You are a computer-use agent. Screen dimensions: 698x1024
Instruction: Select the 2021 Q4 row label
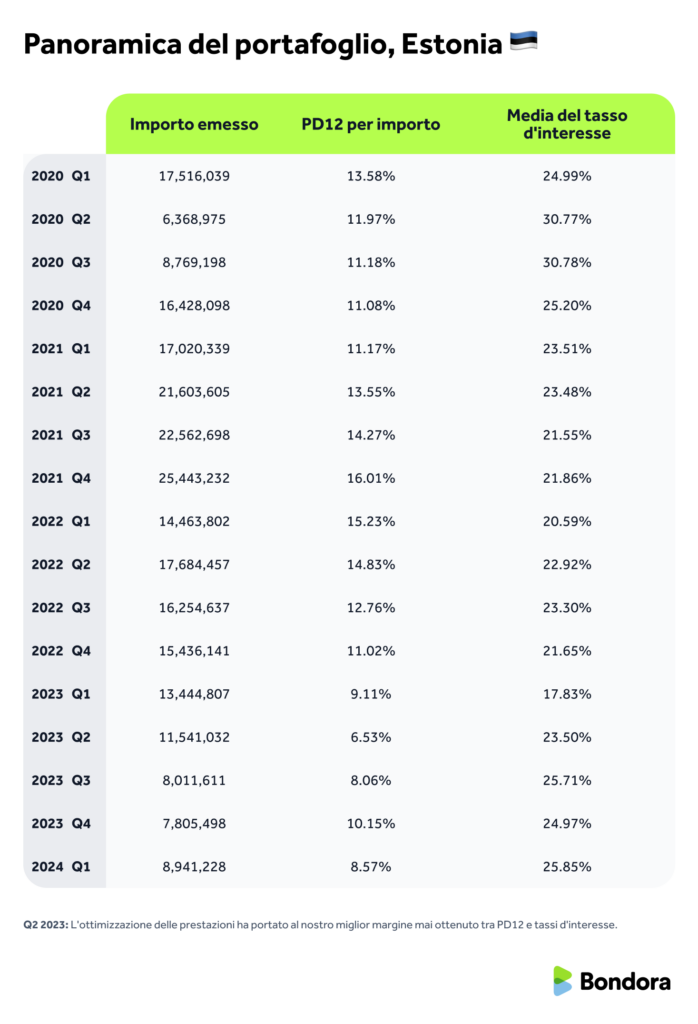coord(61,478)
